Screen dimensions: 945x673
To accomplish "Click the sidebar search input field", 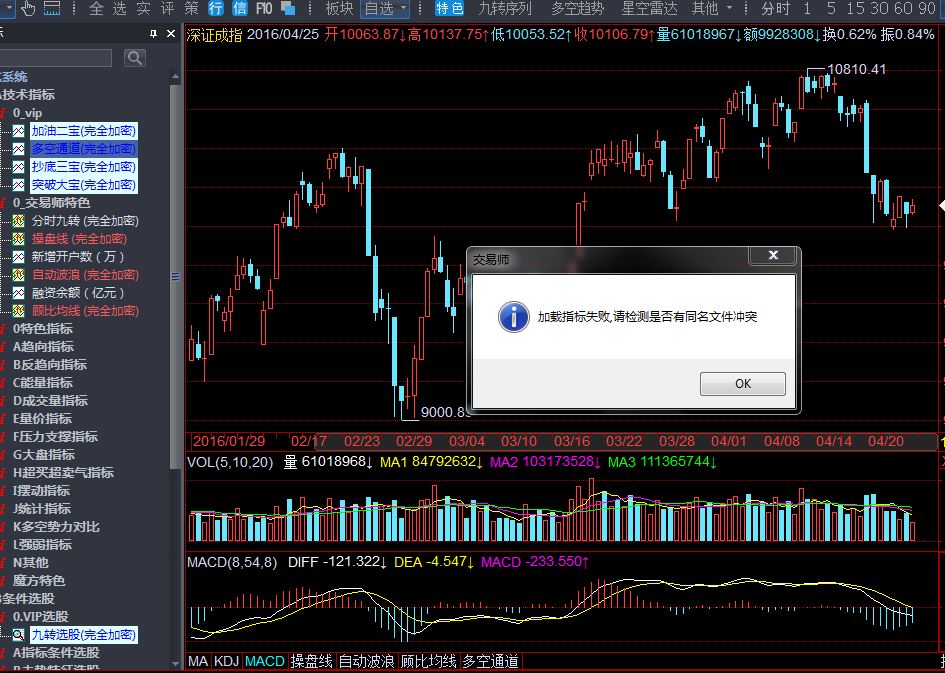I will point(58,58).
